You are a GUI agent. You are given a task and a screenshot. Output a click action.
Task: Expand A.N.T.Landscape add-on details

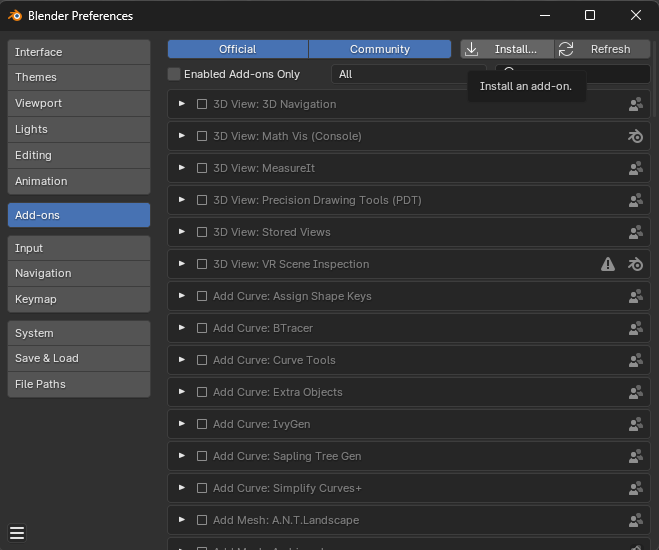(x=182, y=520)
